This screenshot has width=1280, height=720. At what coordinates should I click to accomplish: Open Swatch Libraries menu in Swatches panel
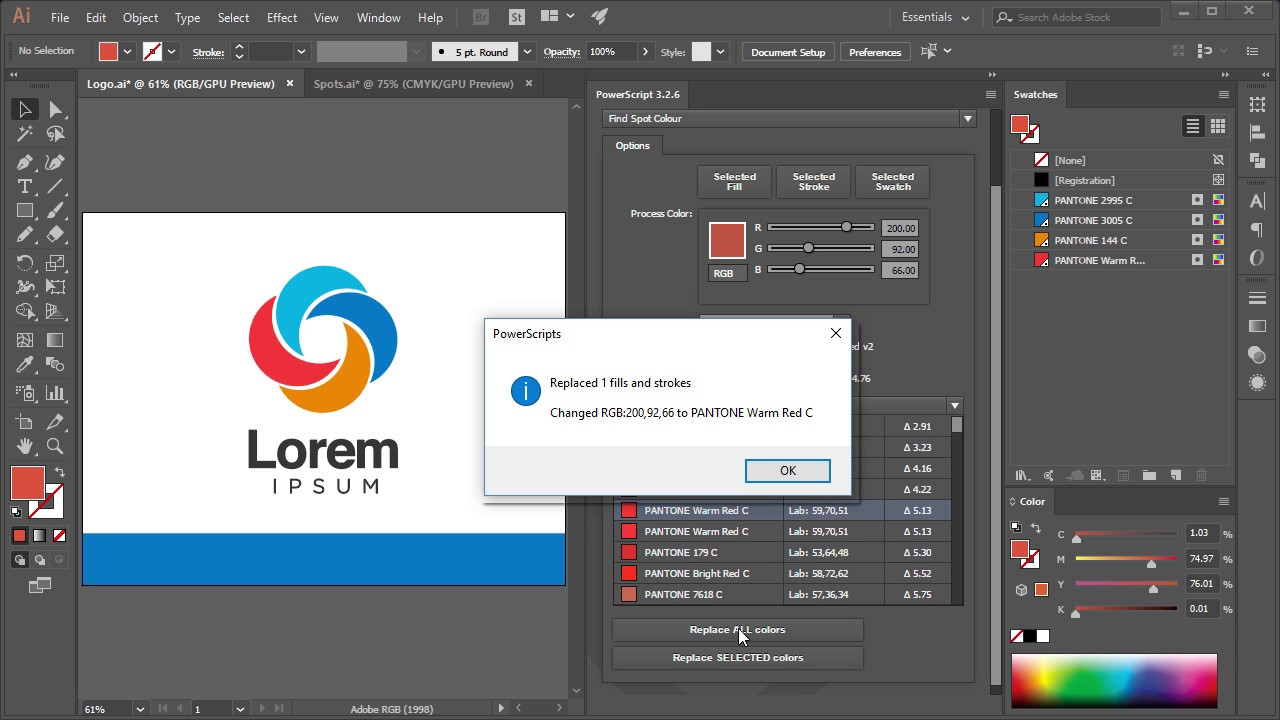click(1022, 476)
